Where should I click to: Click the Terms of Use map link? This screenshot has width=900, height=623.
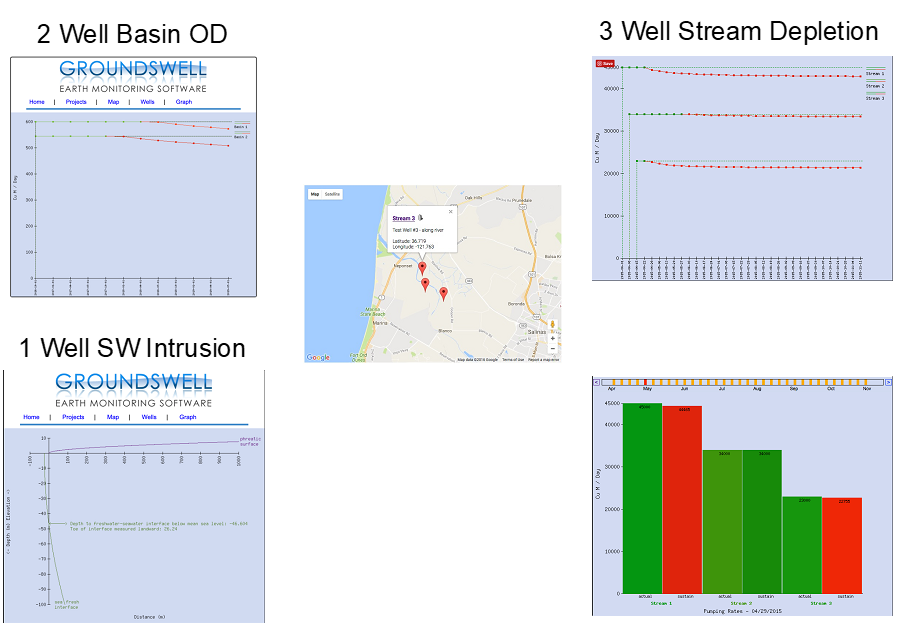511,359
